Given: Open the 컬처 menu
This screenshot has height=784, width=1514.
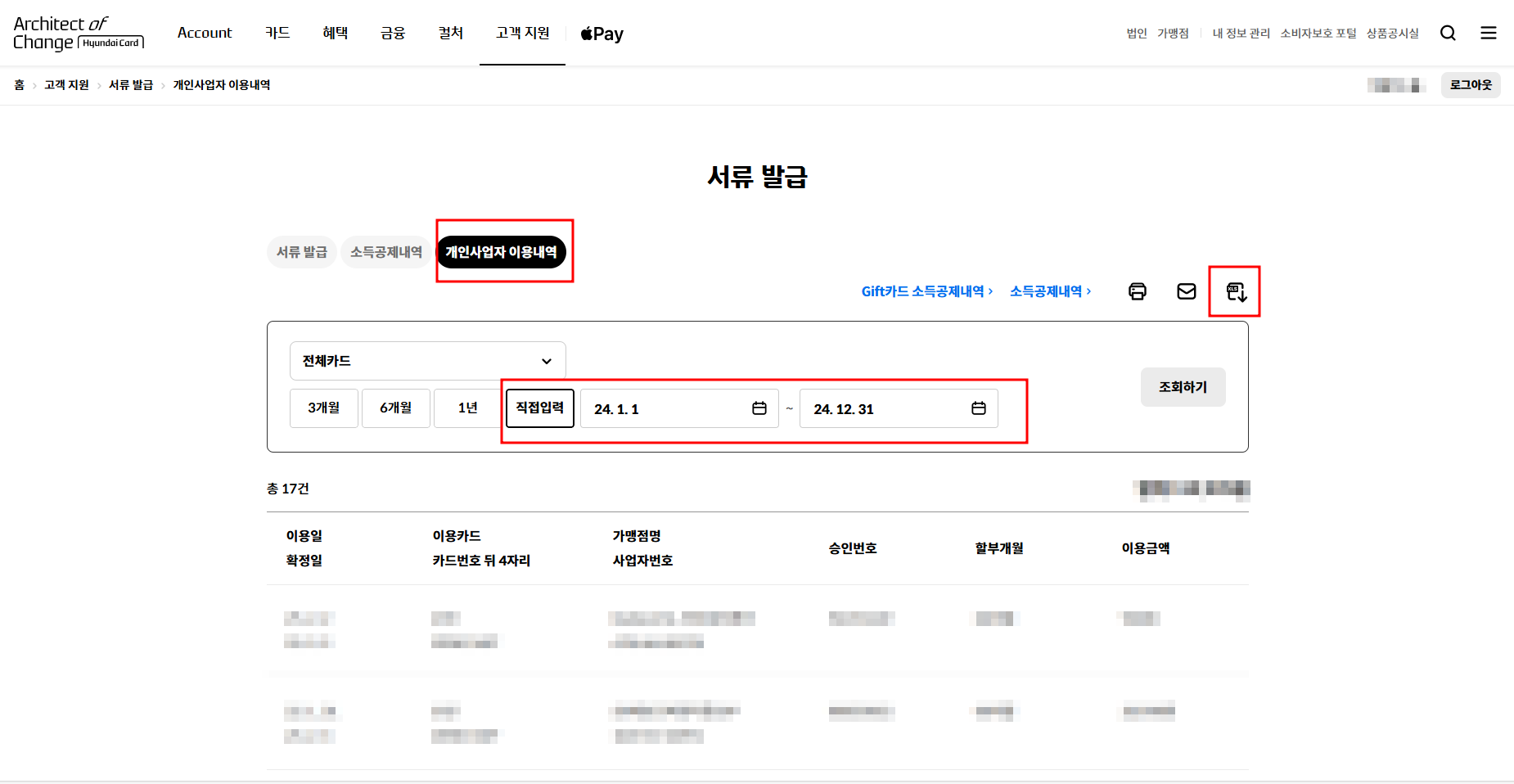Looking at the screenshot, I should [x=451, y=33].
